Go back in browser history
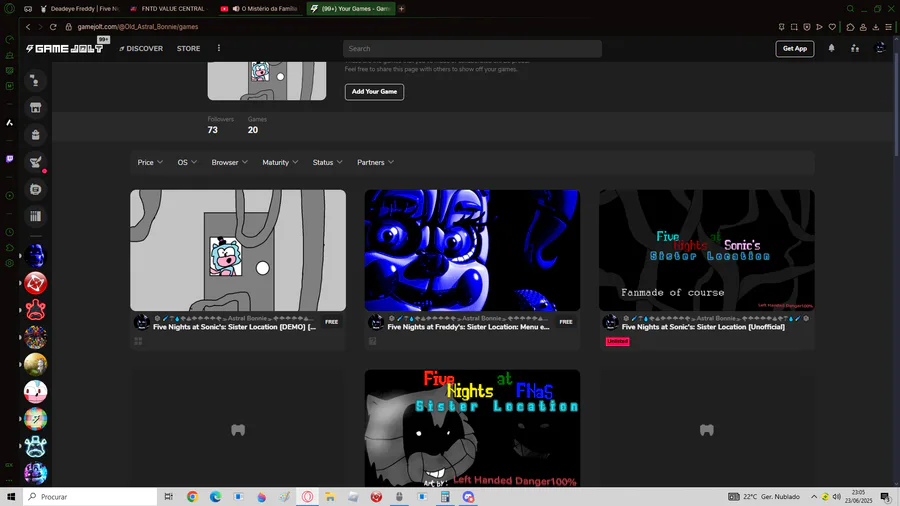Image resolution: width=900 pixels, height=506 pixels. pos(28,27)
